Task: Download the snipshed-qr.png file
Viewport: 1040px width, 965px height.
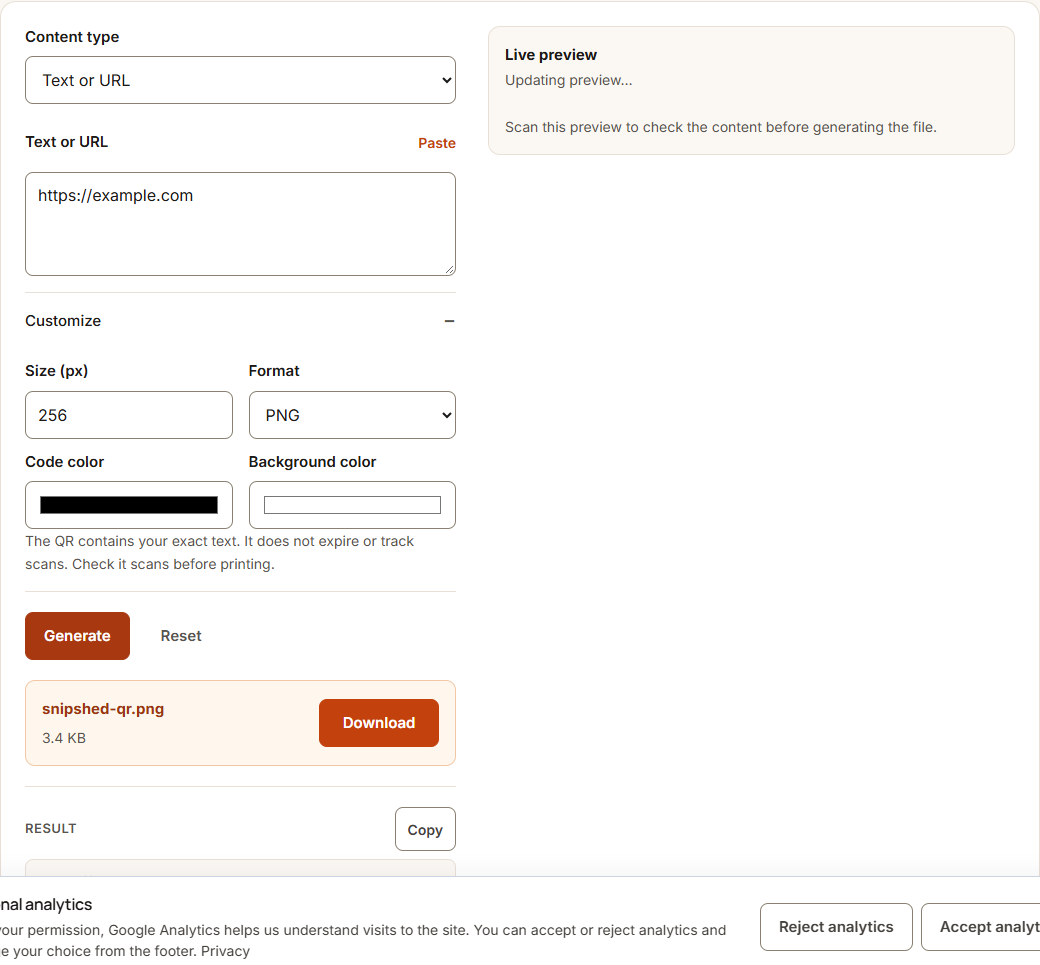Action: point(379,723)
